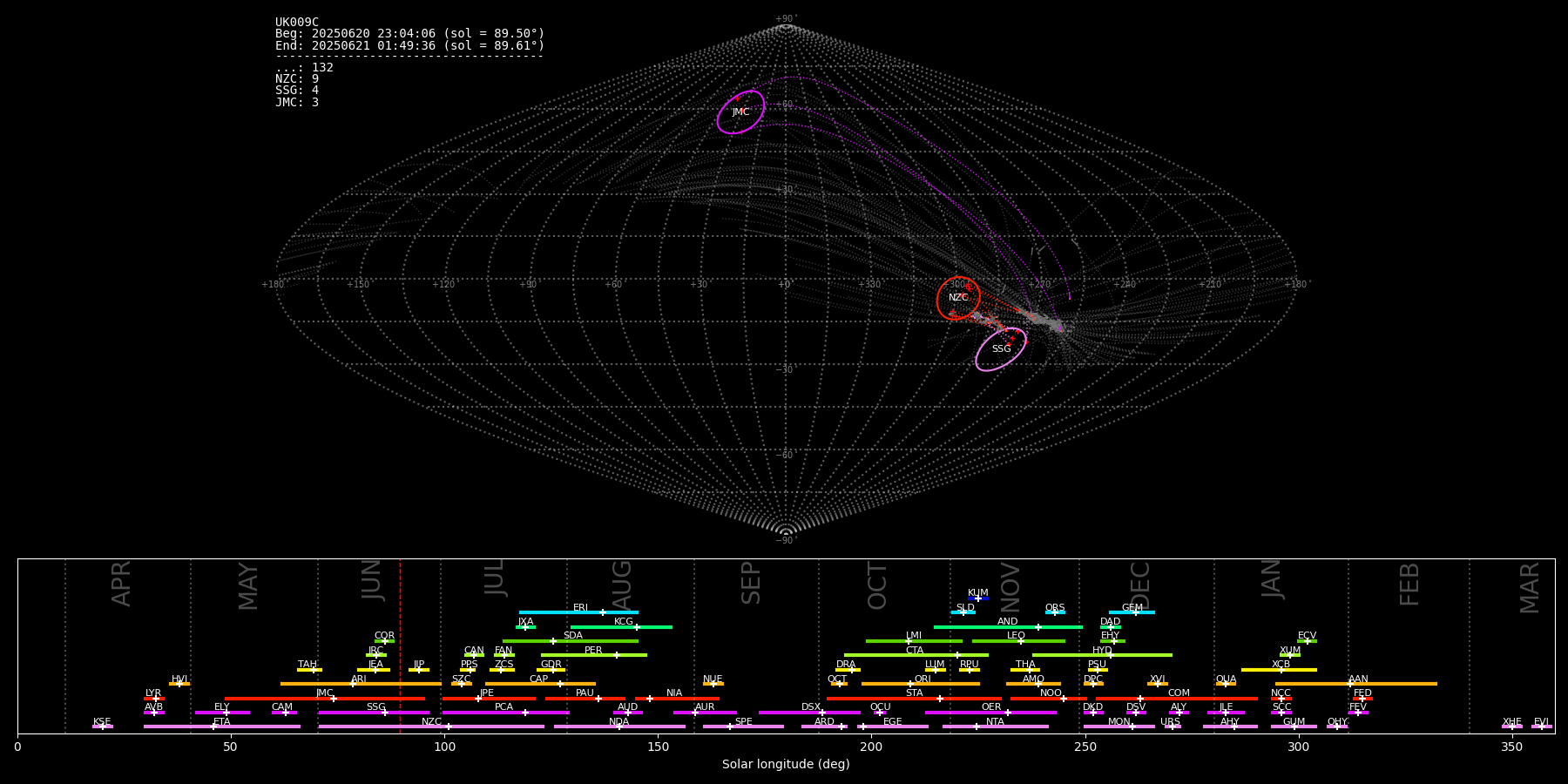The height and width of the screenshot is (784, 1568).
Task: Click the SSG radiant ellipse on sky map
Action: [1001, 349]
